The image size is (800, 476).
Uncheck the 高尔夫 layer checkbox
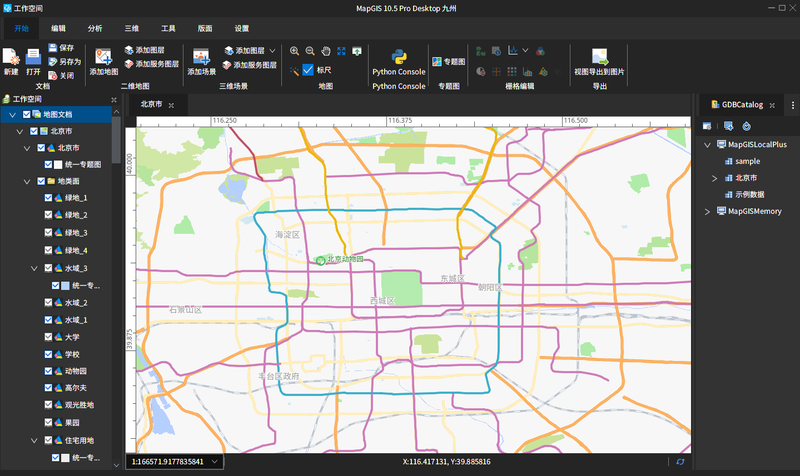48,388
